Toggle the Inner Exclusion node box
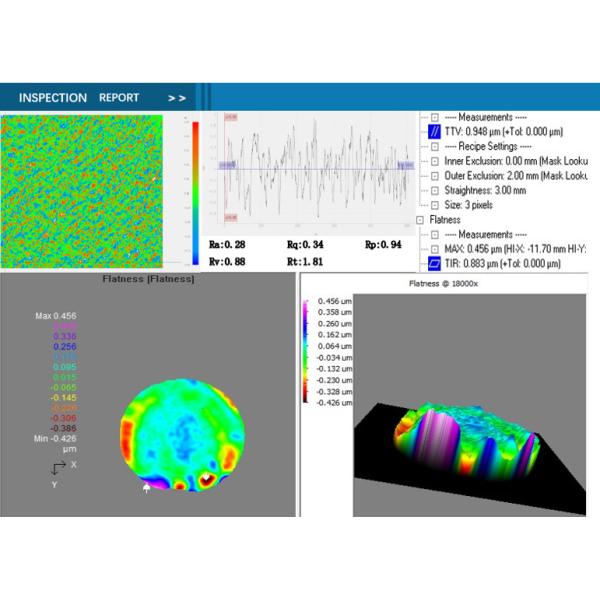The image size is (600, 600). pyautogui.click(x=434, y=160)
